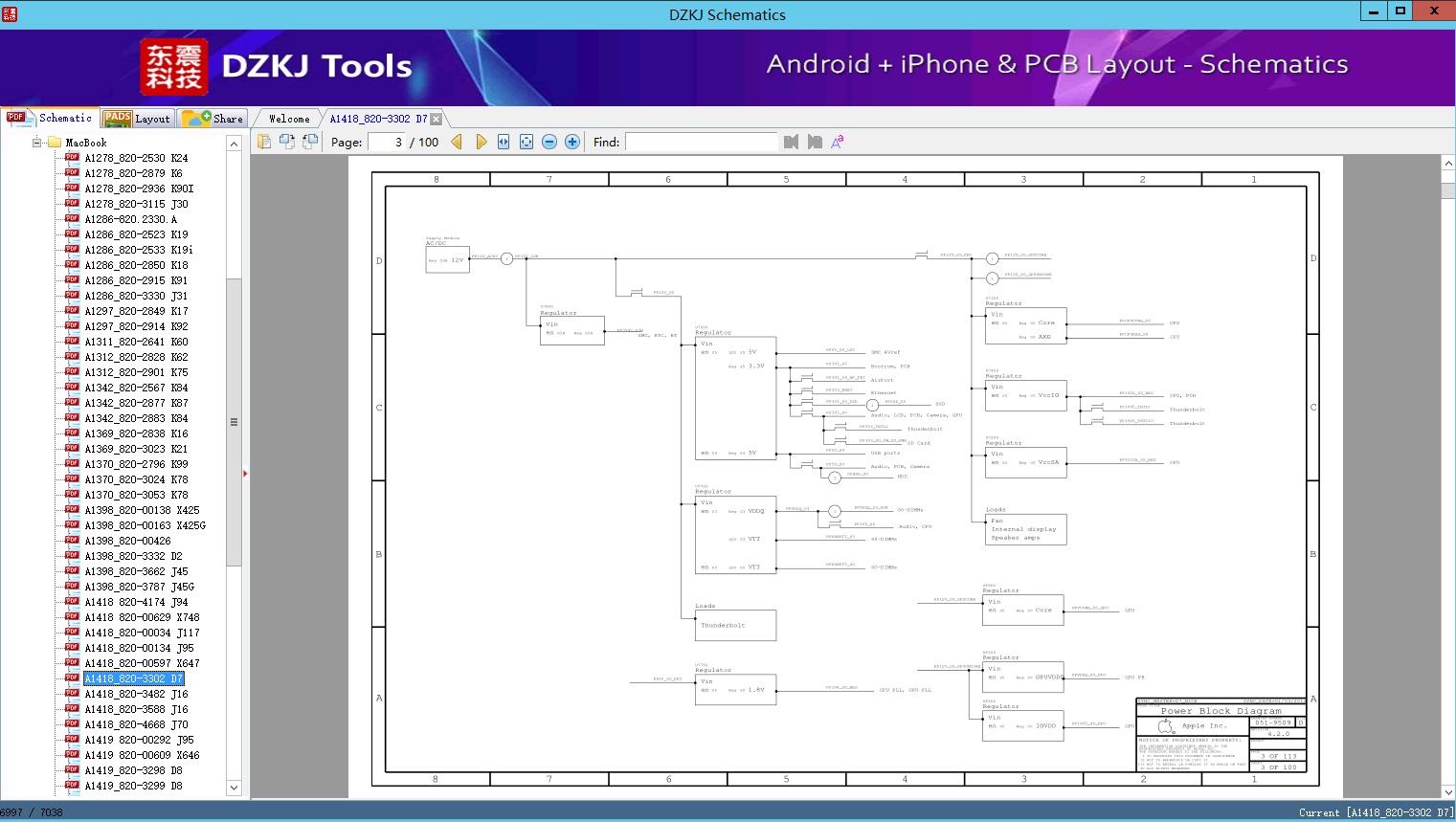
Task: Click the fit page icon
Action: (526, 142)
